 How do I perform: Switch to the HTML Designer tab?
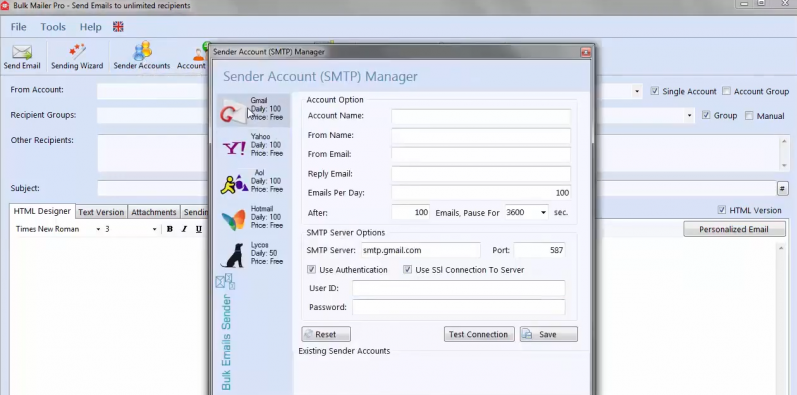pos(42,211)
